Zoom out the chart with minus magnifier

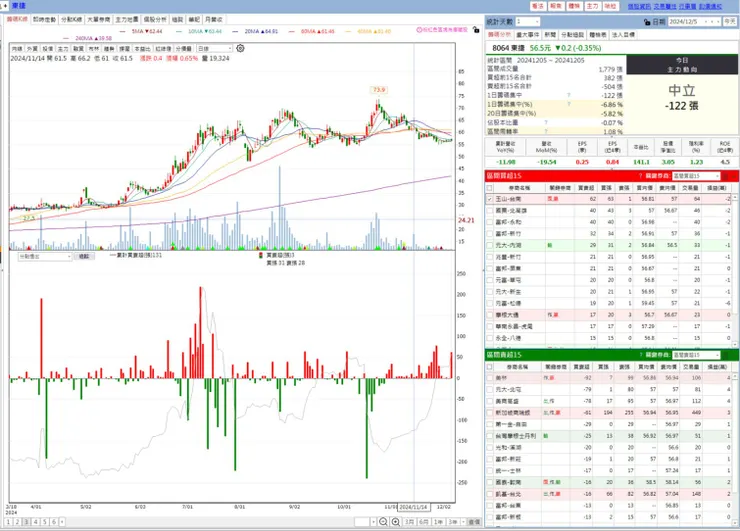[x=383, y=522]
